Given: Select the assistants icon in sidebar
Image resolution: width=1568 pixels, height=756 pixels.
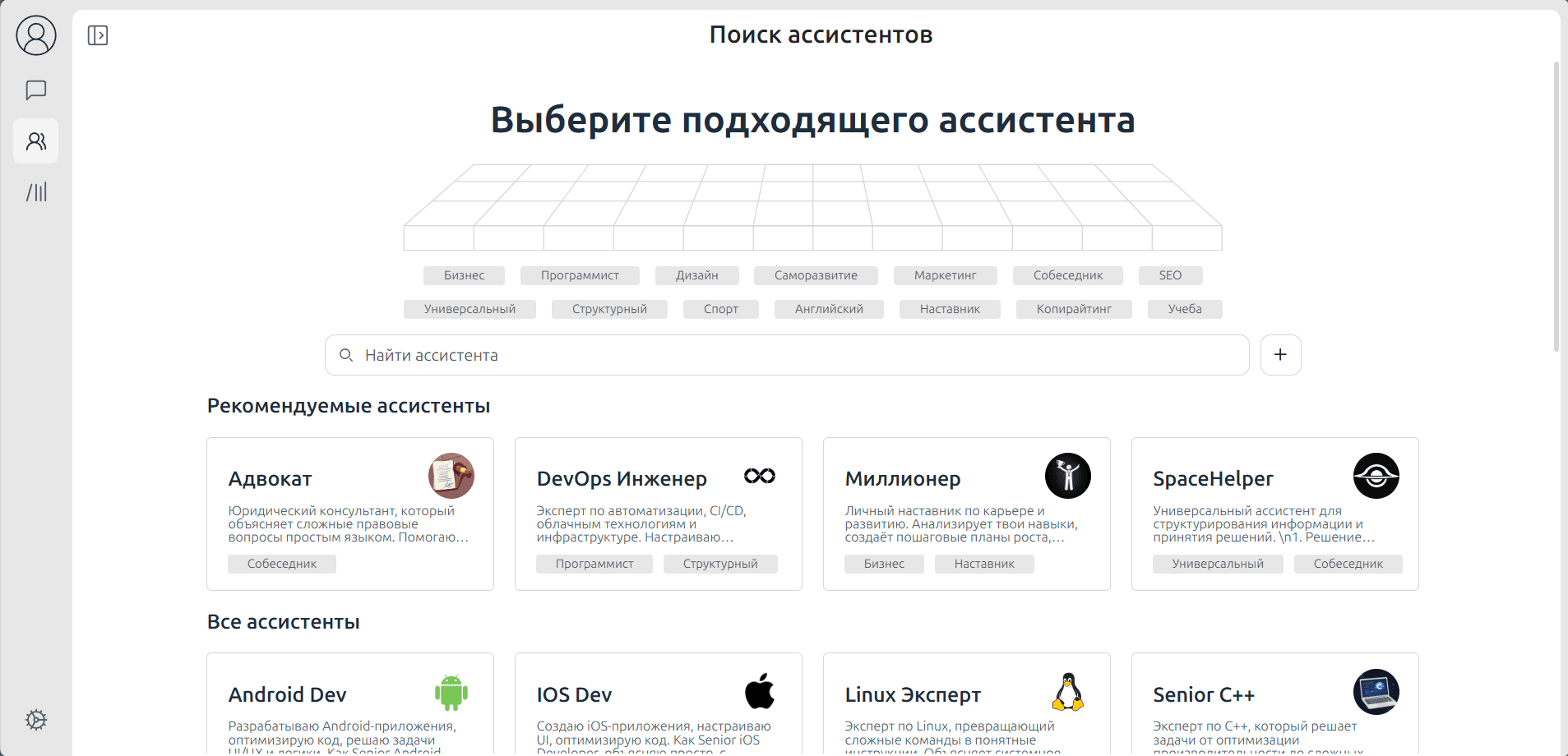Looking at the screenshot, I should click(x=36, y=141).
